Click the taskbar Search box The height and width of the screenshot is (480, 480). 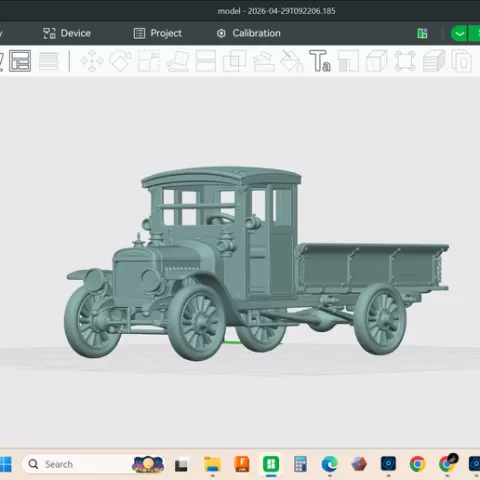point(93,464)
